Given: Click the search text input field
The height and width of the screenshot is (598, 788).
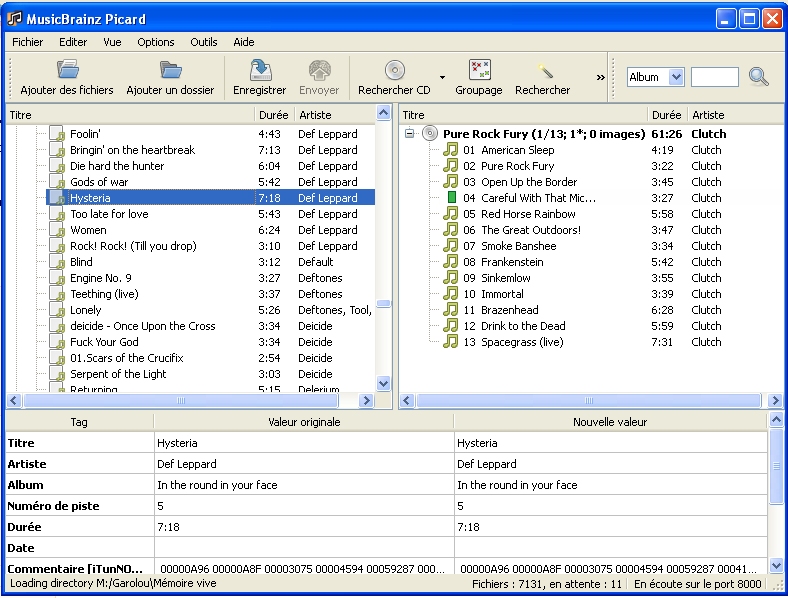Looking at the screenshot, I should tap(714, 77).
